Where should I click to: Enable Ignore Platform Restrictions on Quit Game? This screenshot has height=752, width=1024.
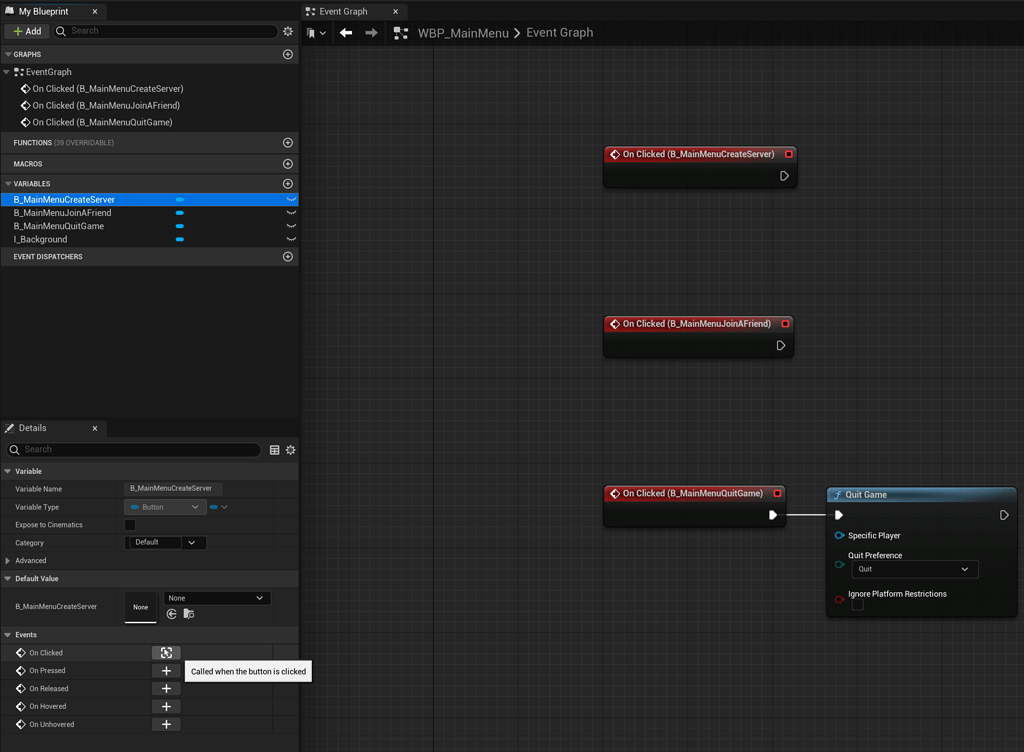[x=857, y=605]
